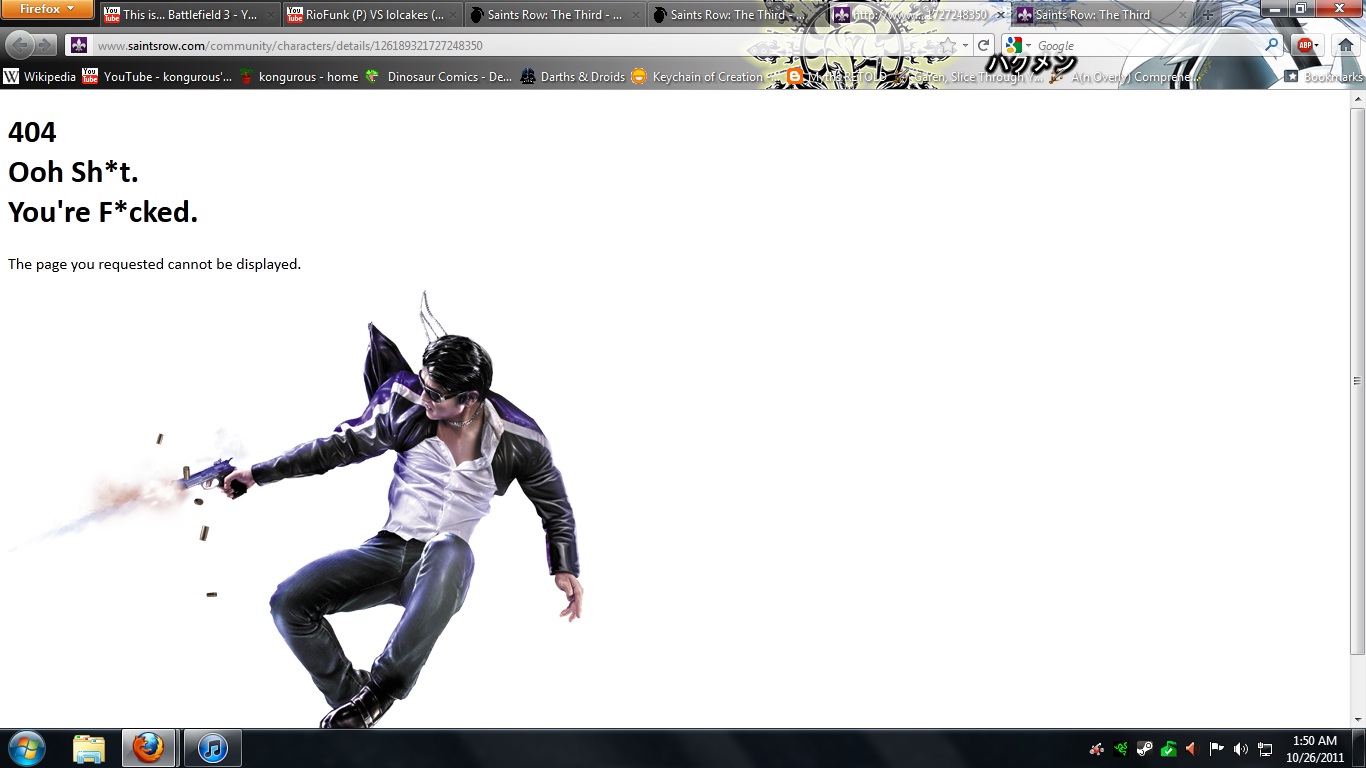Switch to the Battlefield 3 YouTube tab
This screenshot has width=1366, height=768.
point(189,15)
